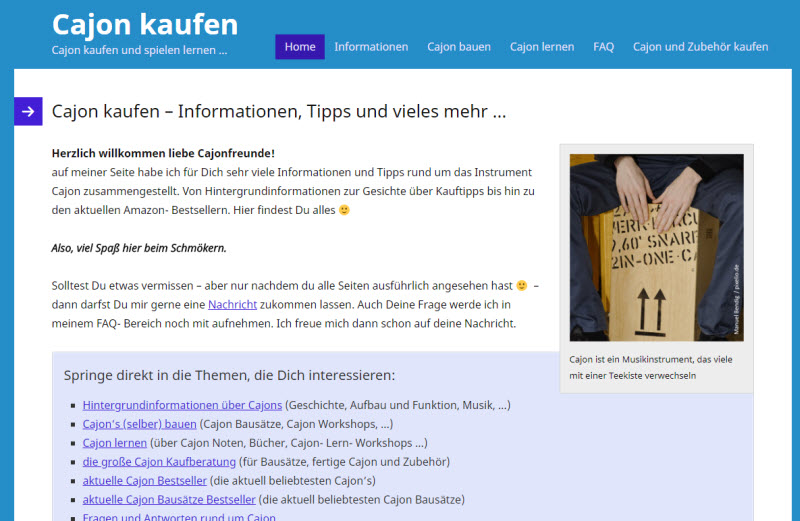Open the Home menu item
800x521 pixels.
[x=300, y=47]
